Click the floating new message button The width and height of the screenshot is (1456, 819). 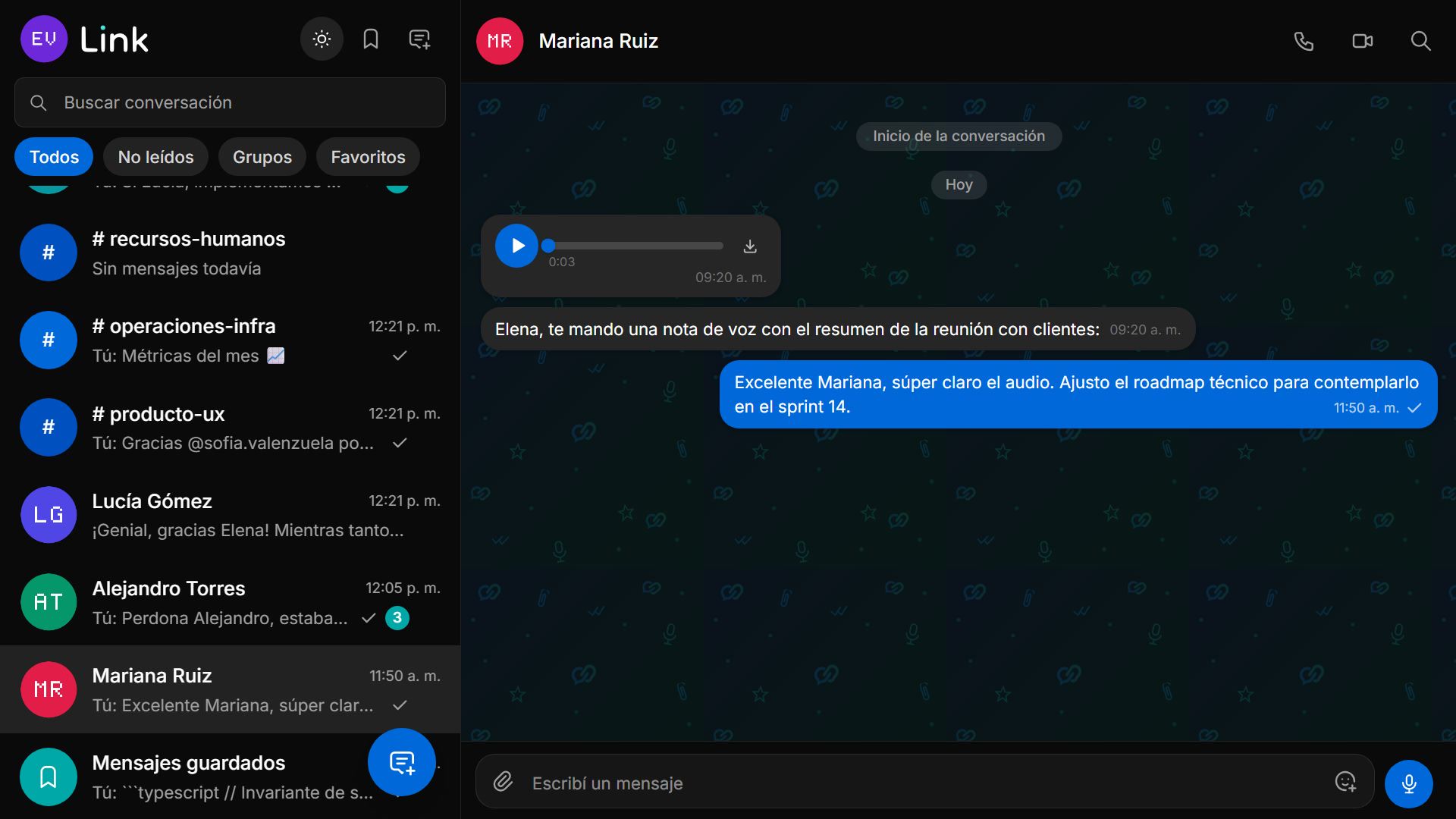402,762
